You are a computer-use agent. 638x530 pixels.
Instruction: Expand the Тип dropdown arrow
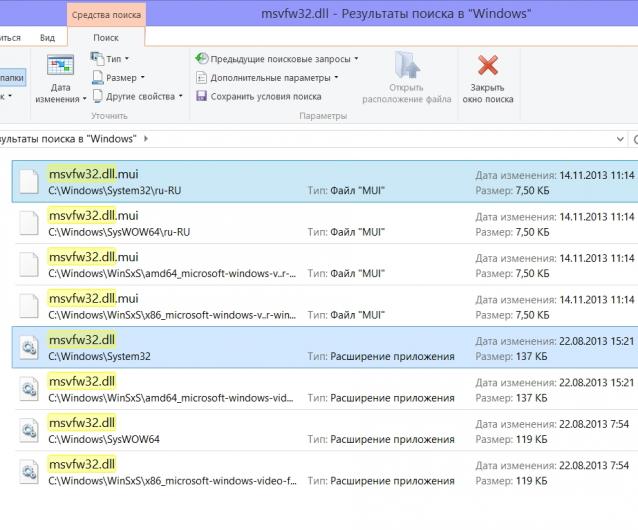[127, 59]
